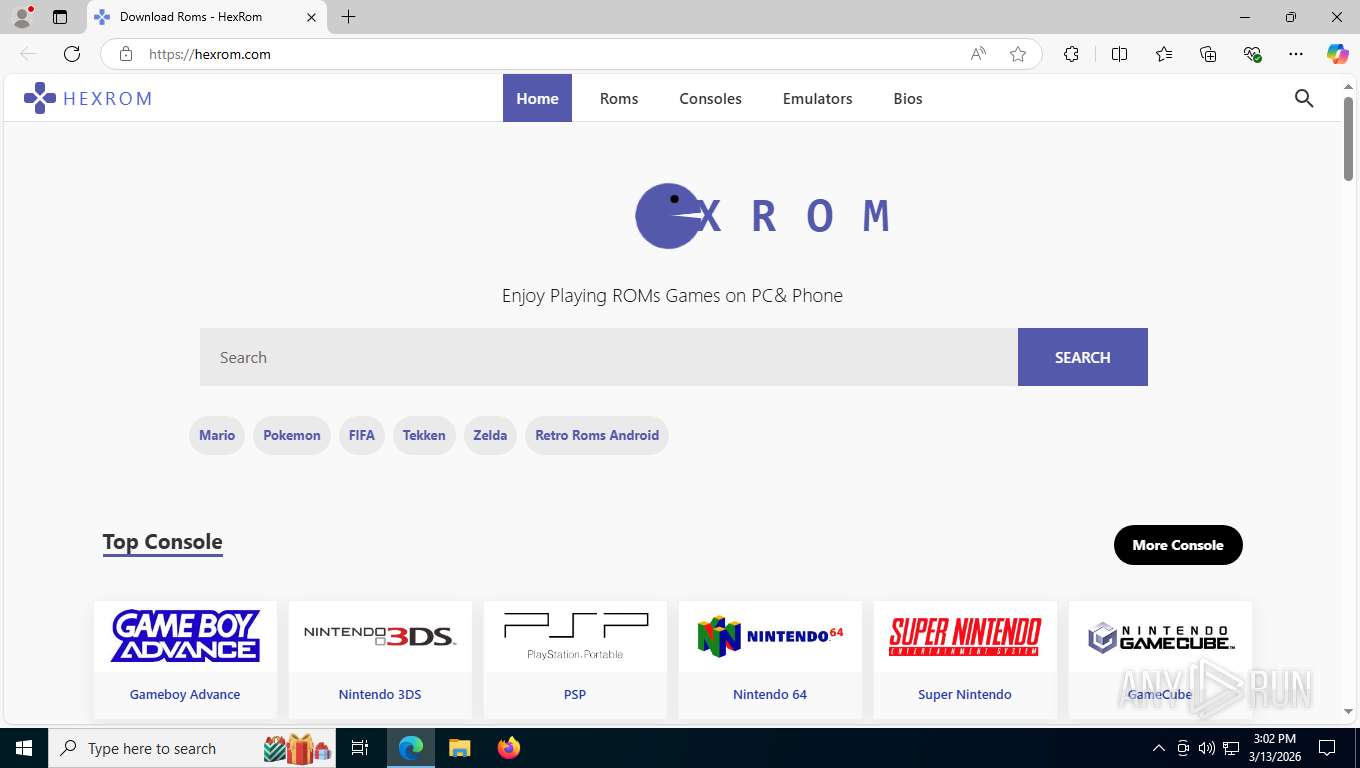Click the page vertical scrollbar thumb
This screenshot has height=768, width=1360.
(1349, 139)
